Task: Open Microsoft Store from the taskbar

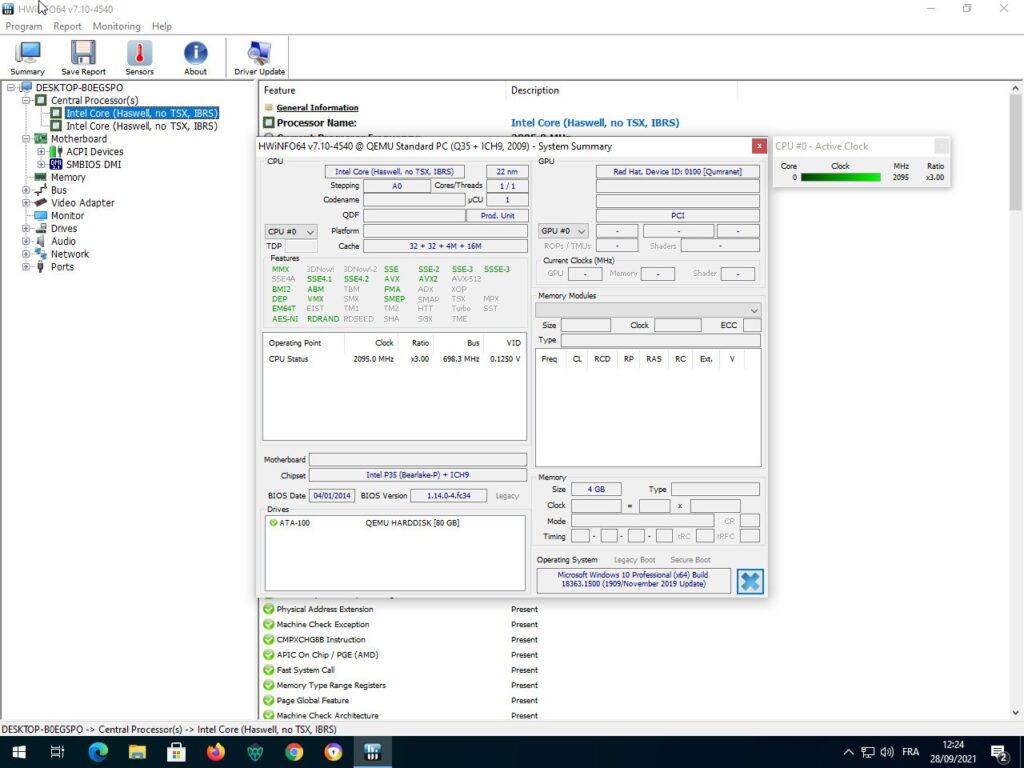Action: coord(176,752)
